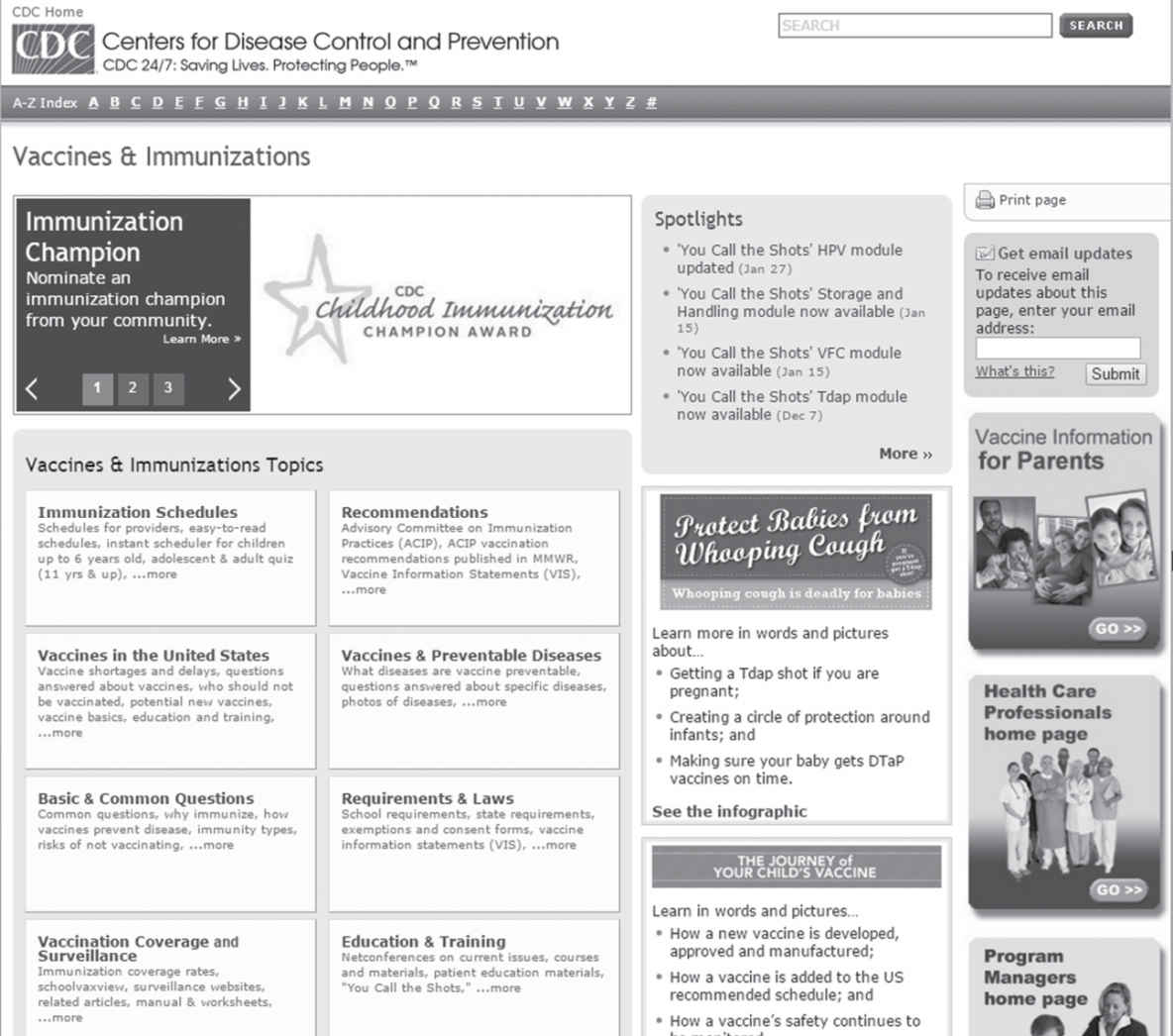Click ...more under Basic & Common Questions
The width and height of the screenshot is (1173, 1036).
point(211,845)
